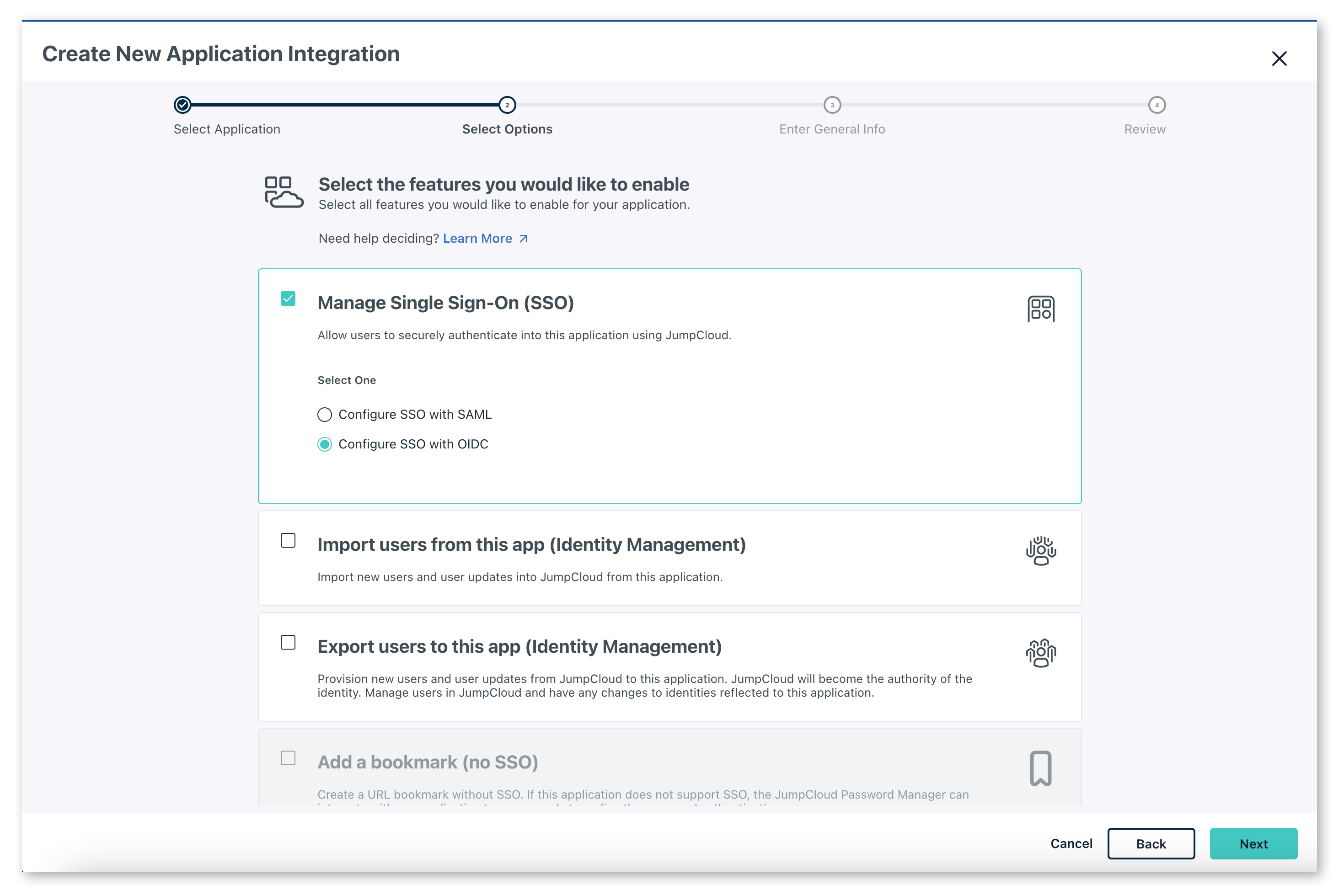Image resolution: width=1344 pixels, height=896 pixels.
Task: Check the Import users from this app checkbox
Action: click(x=288, y=540)
